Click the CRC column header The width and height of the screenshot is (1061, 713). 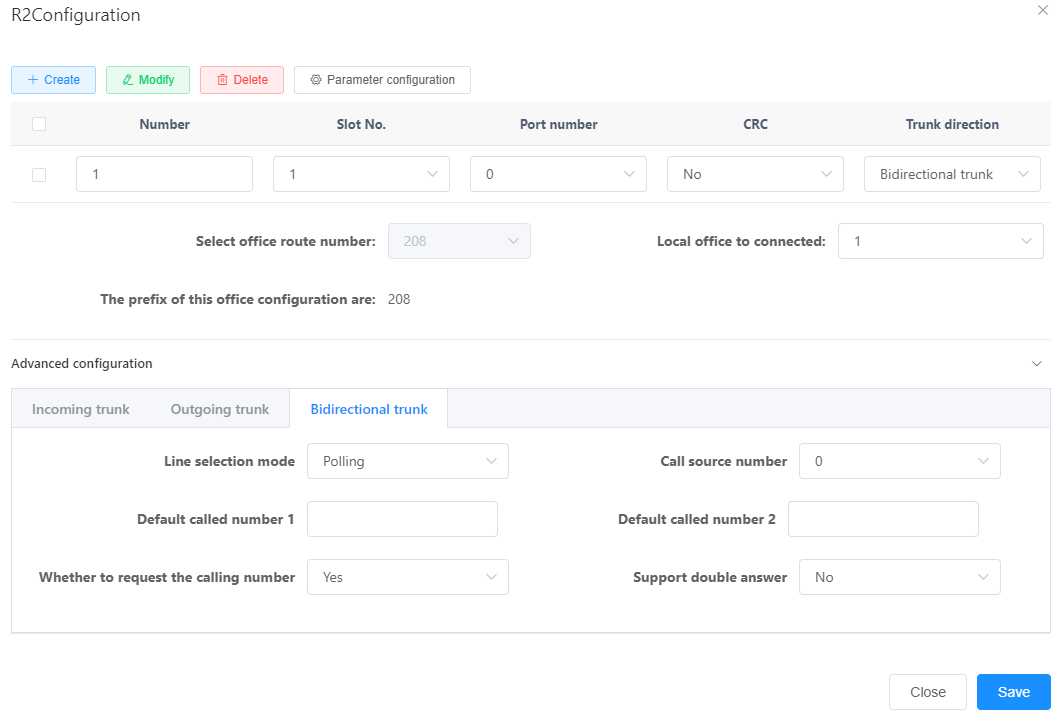pyautogui.click(x=755, y=124)
